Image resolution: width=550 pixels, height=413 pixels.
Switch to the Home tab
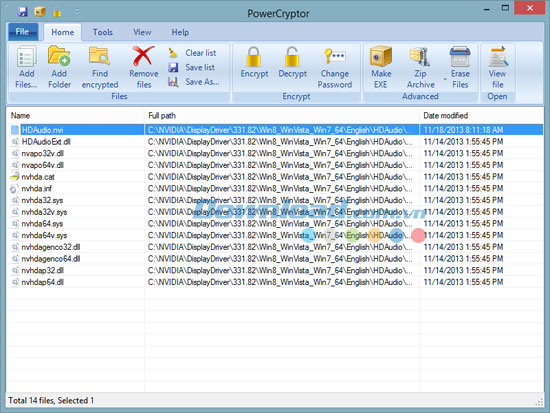coord(62,32)
